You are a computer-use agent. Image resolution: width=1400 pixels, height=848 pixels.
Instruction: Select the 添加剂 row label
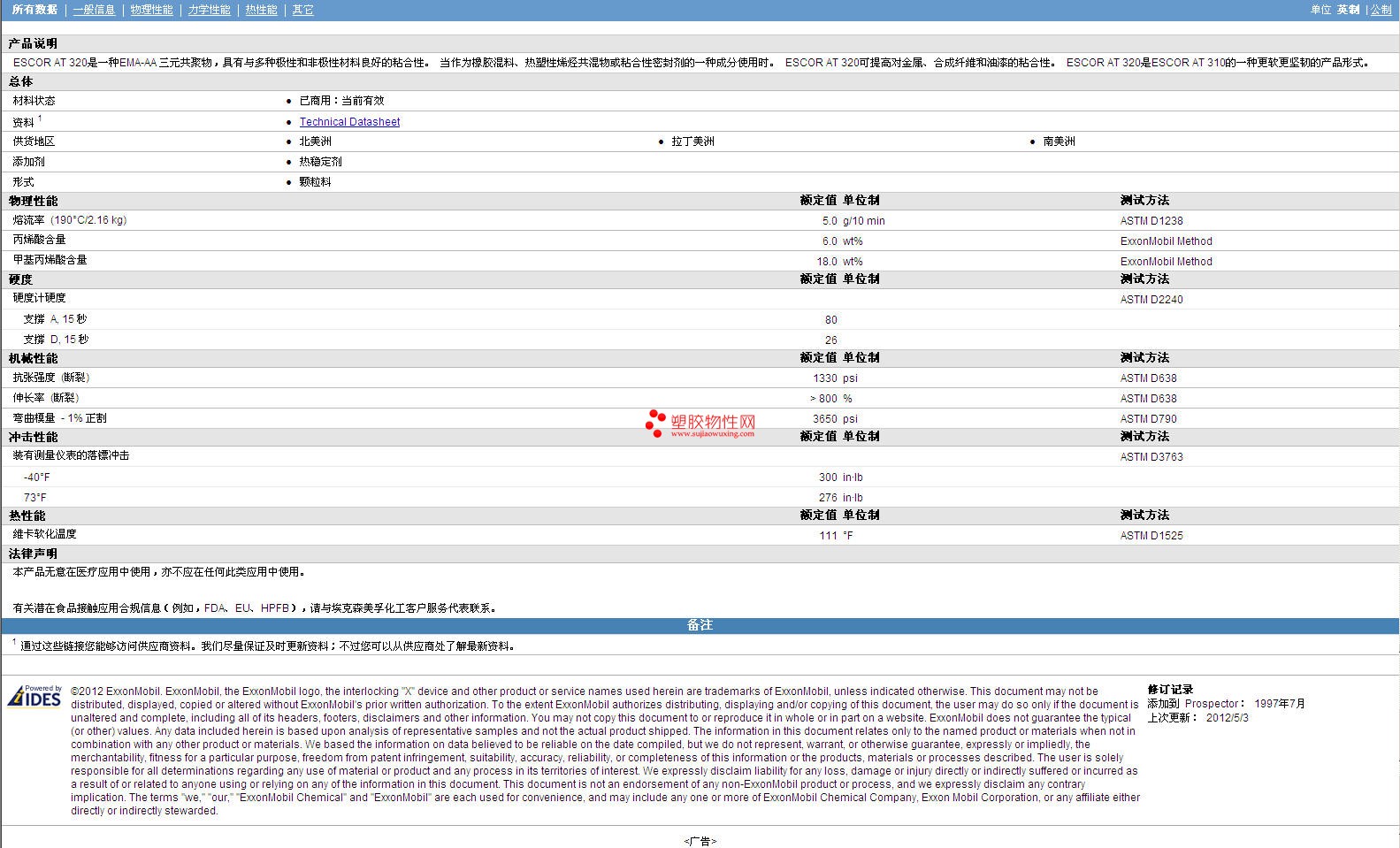click(28, 162)
